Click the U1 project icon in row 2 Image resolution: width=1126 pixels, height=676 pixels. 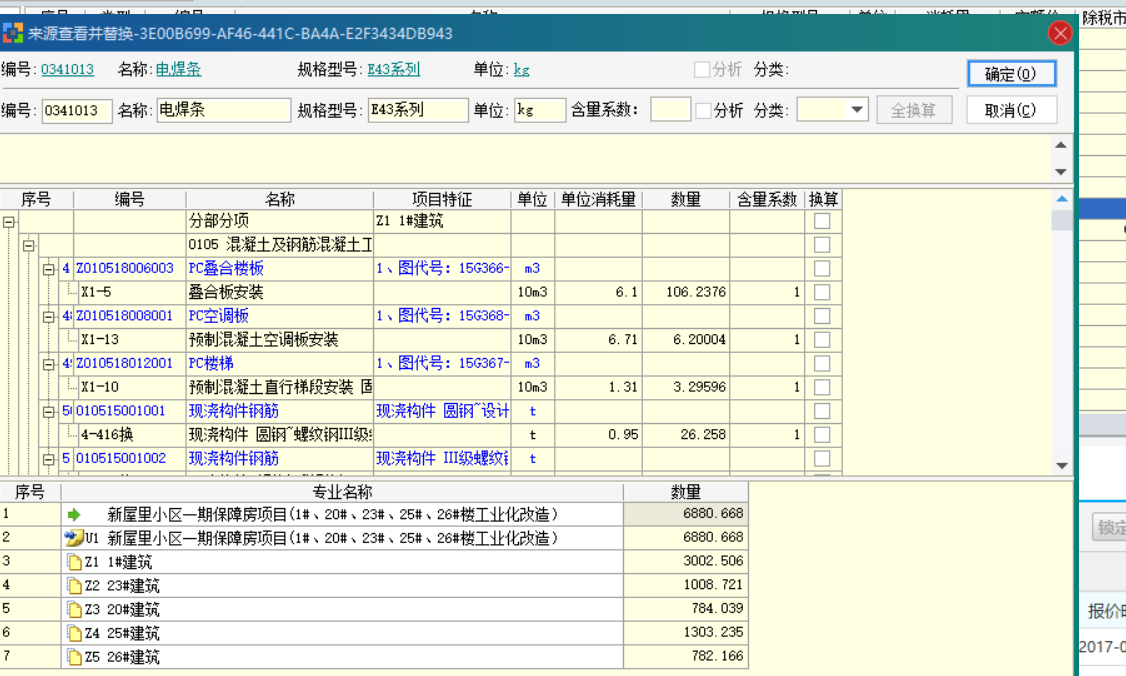[x=73, y=537]
